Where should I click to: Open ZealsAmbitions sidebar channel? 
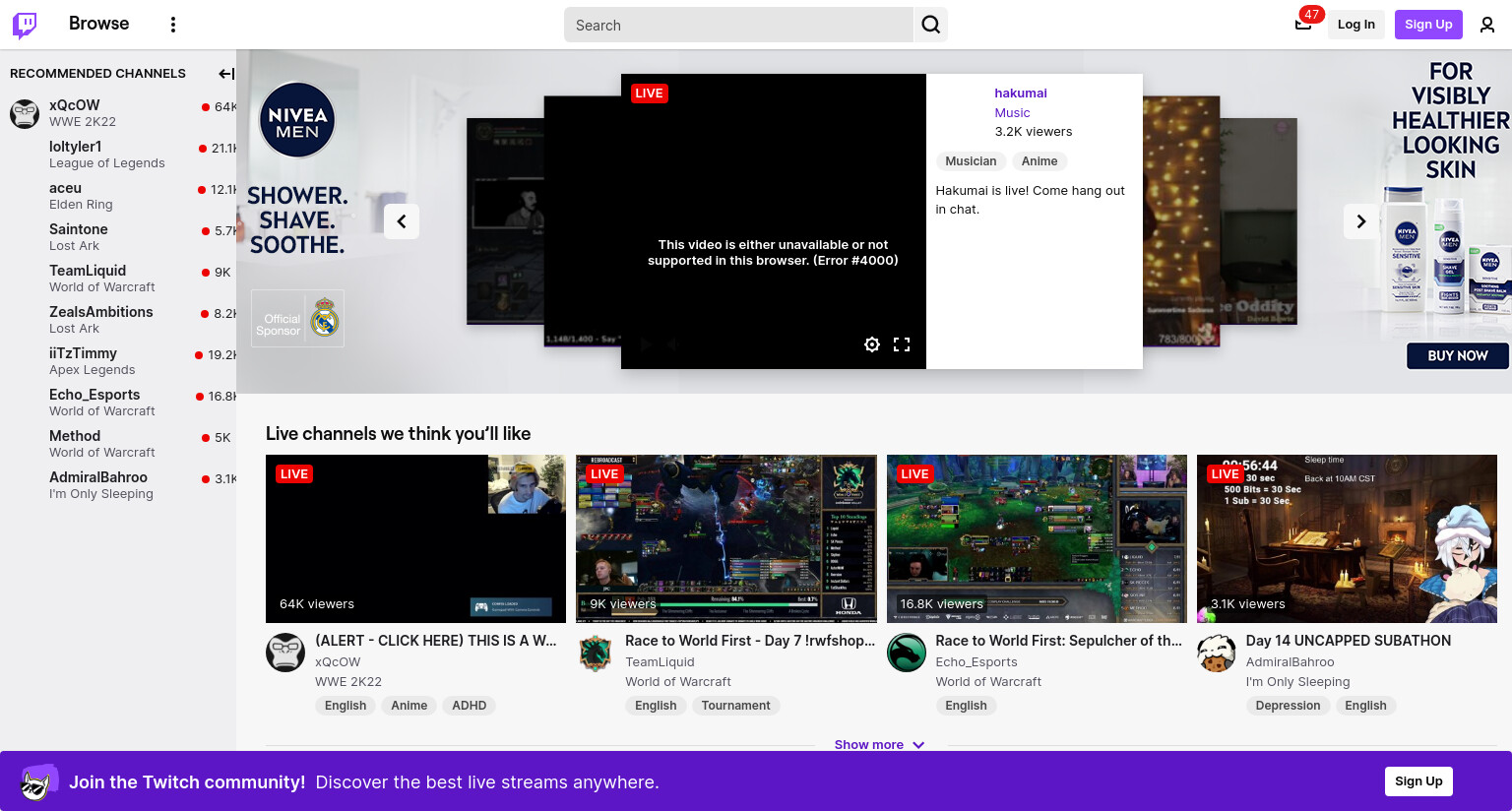(x=118, y=320)
